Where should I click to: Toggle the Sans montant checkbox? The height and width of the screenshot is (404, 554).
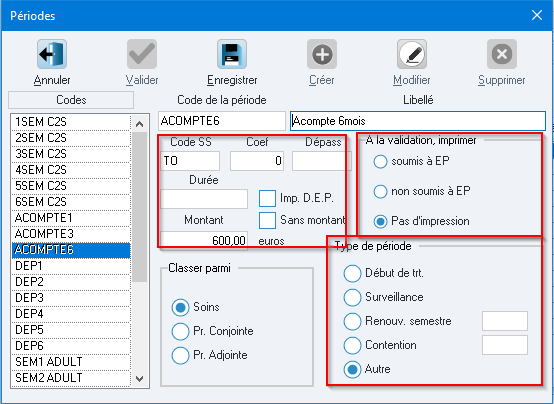coord(267,221)
